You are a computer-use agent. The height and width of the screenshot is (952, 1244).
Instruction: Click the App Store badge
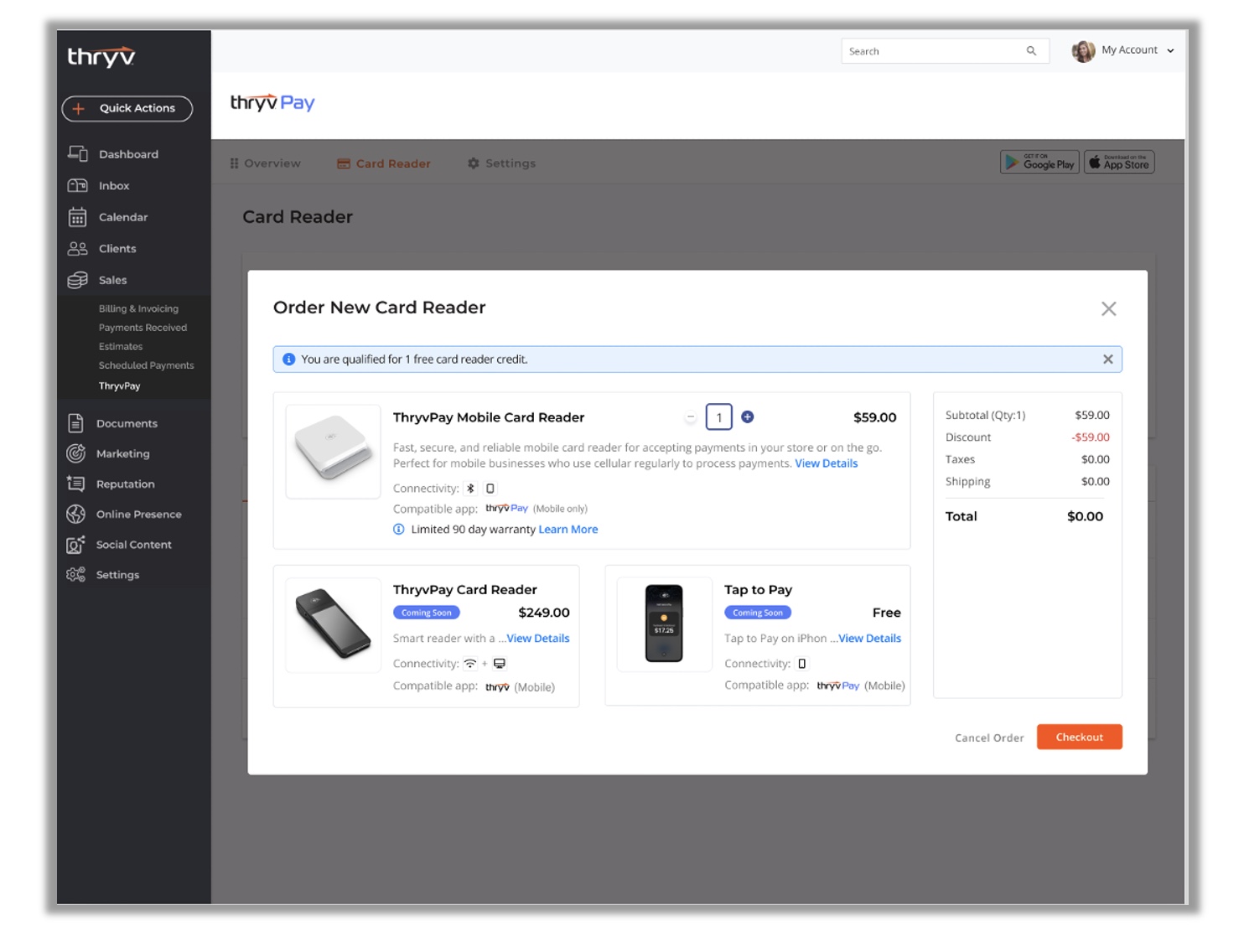pyautogui.click(x=1119, y=162)
